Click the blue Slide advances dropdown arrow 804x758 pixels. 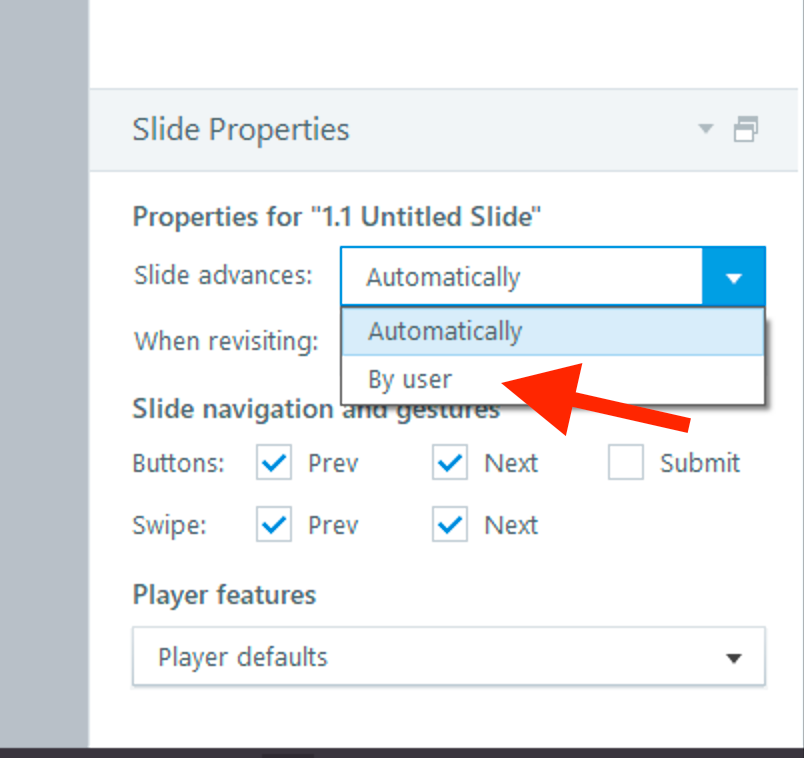[x=733, y=277]
